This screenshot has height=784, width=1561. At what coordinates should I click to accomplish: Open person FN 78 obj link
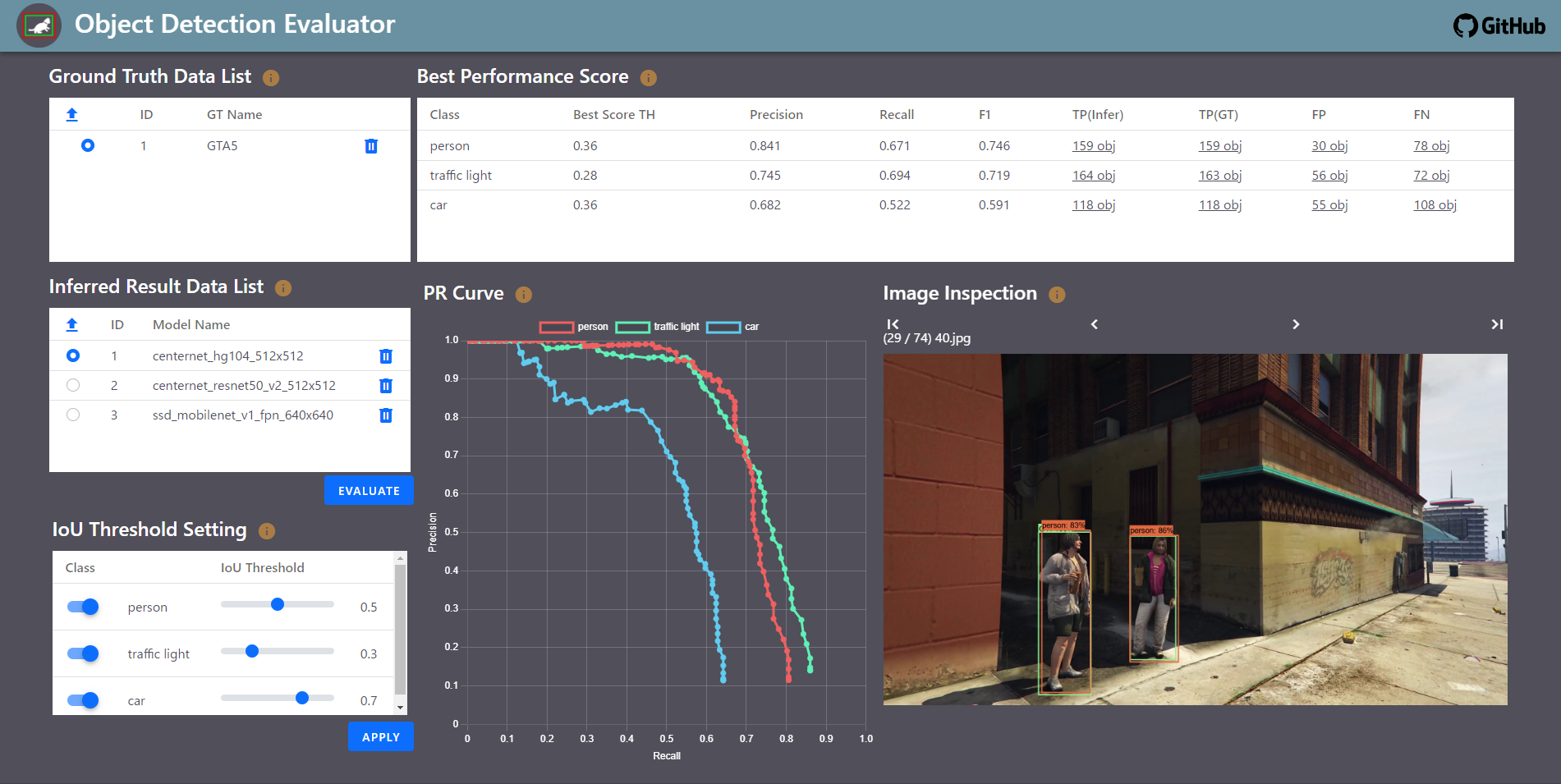point(1431,146)
